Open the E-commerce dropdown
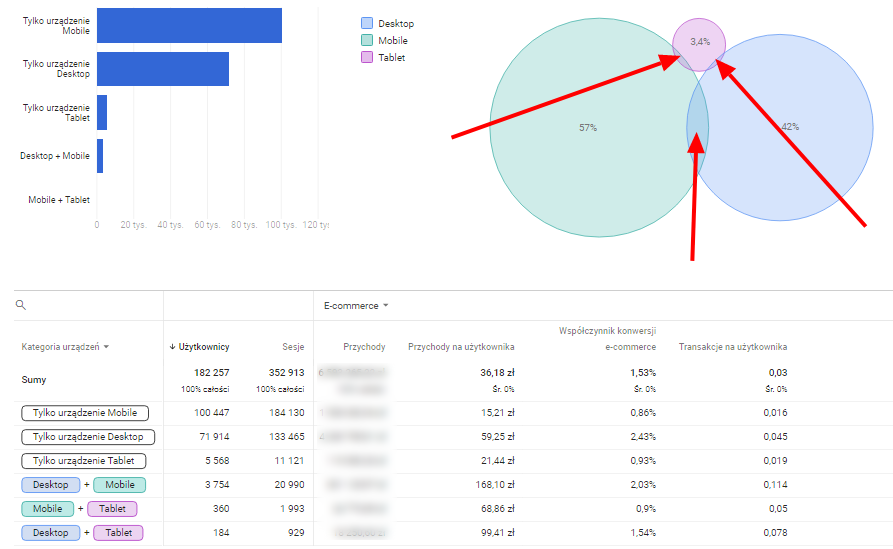Viewport: 893px width, 549px height. coord(356,306)
